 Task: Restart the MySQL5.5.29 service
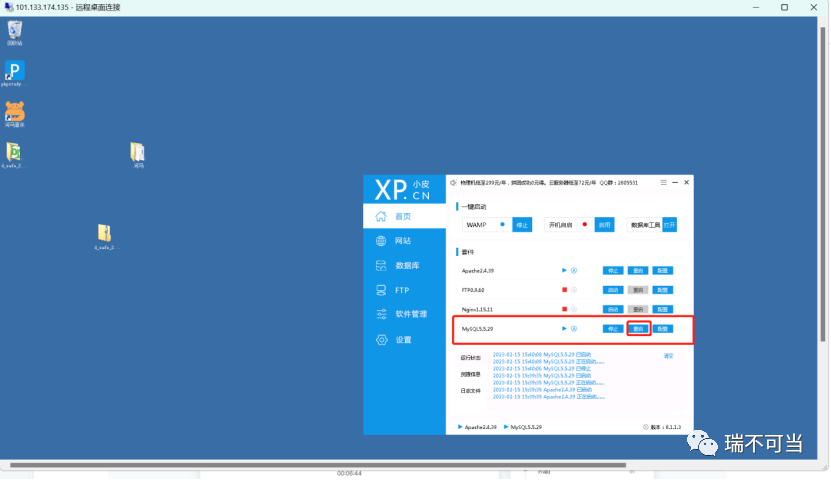tap(638, 329)
